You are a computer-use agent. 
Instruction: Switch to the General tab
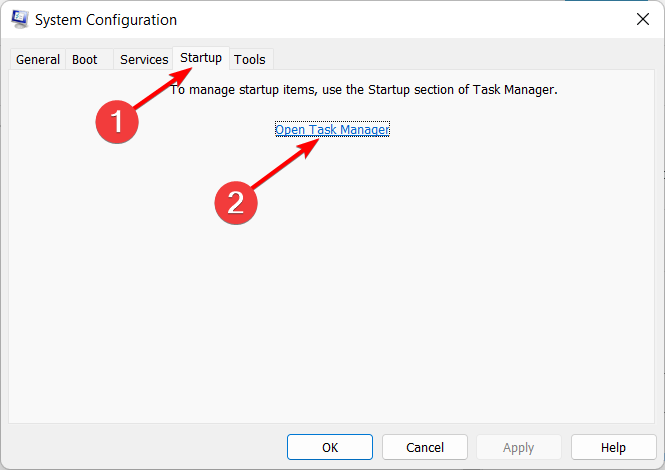[38, 60]
